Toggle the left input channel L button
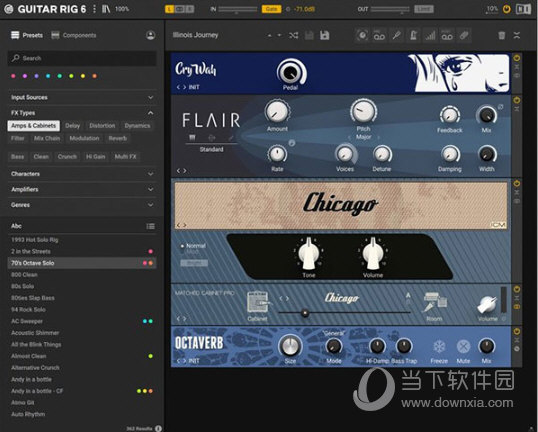 point(169,9)
